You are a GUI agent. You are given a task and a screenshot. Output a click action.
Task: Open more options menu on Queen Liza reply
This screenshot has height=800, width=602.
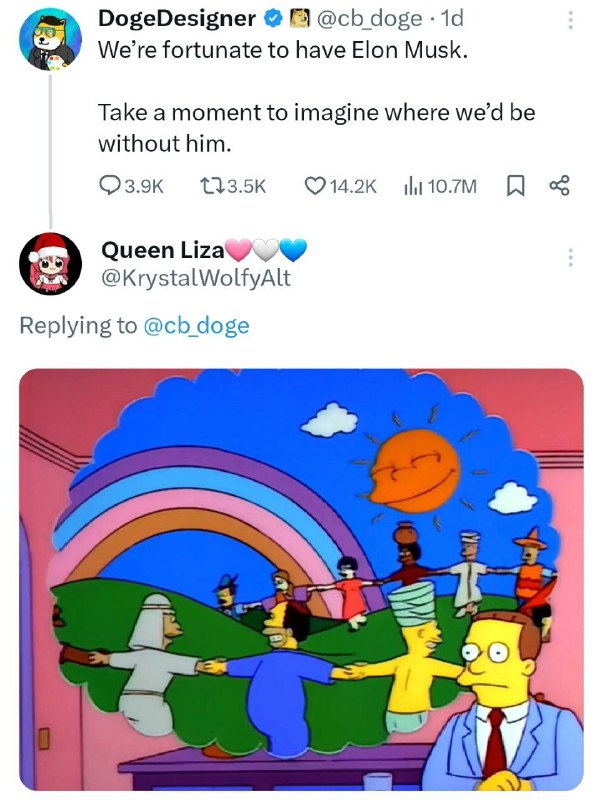570,257
